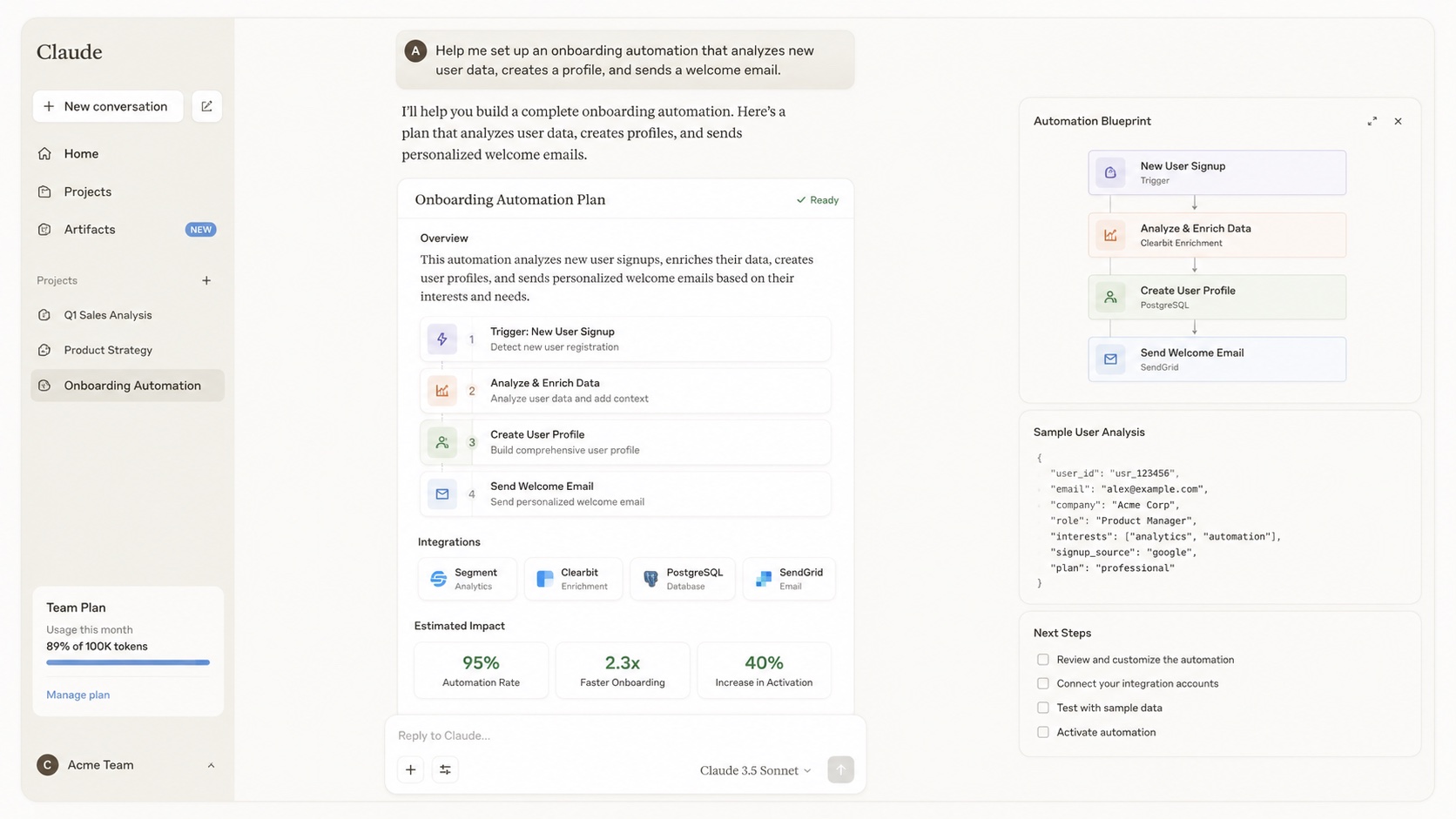Start a New conversation
Image resolution: width=1456 pixels, height=819 pixels.
coord(108,106)
